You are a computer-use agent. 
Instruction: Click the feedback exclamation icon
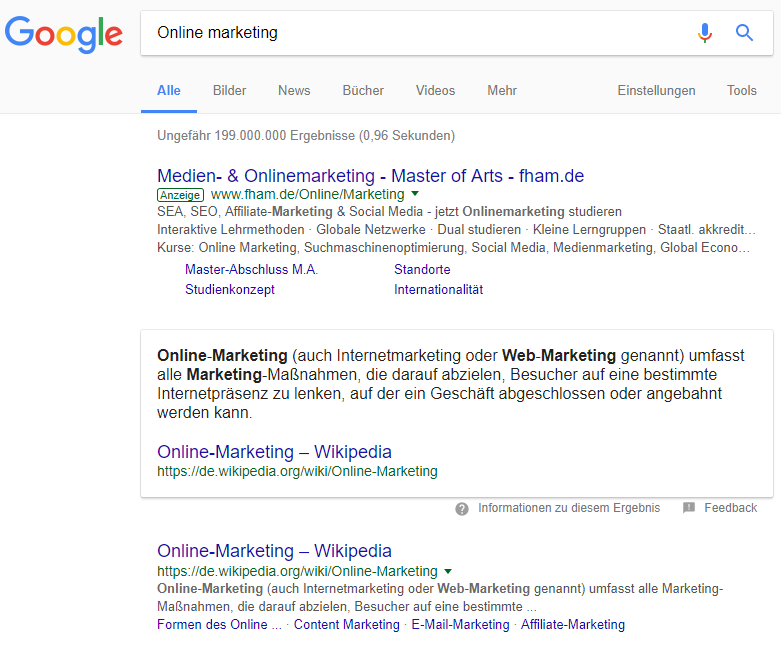coord(689,508)
